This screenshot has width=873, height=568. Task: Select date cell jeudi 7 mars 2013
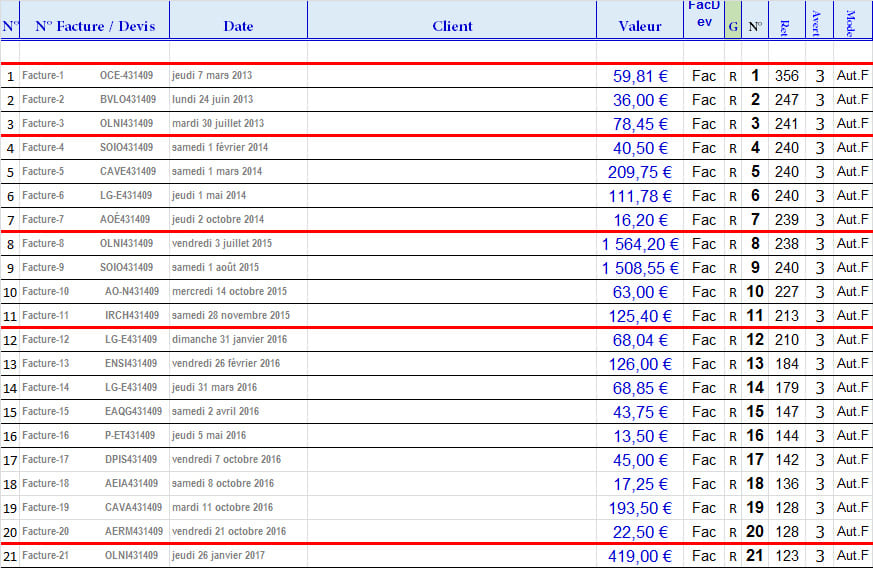pyautogui.click(x=212, y=76)
